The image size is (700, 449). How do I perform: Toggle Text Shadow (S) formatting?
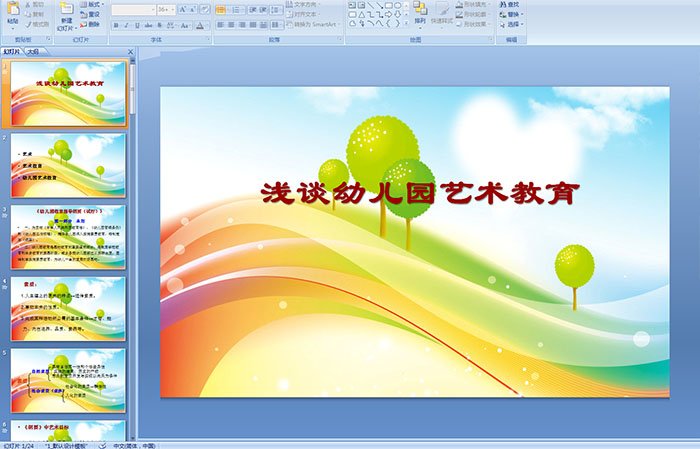point(159,25)
